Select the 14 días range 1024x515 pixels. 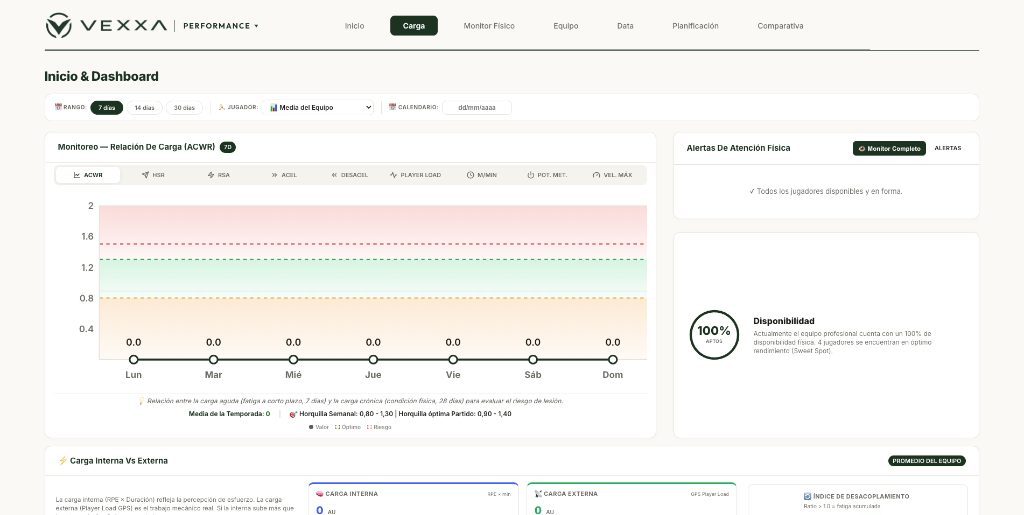point(144,108)
